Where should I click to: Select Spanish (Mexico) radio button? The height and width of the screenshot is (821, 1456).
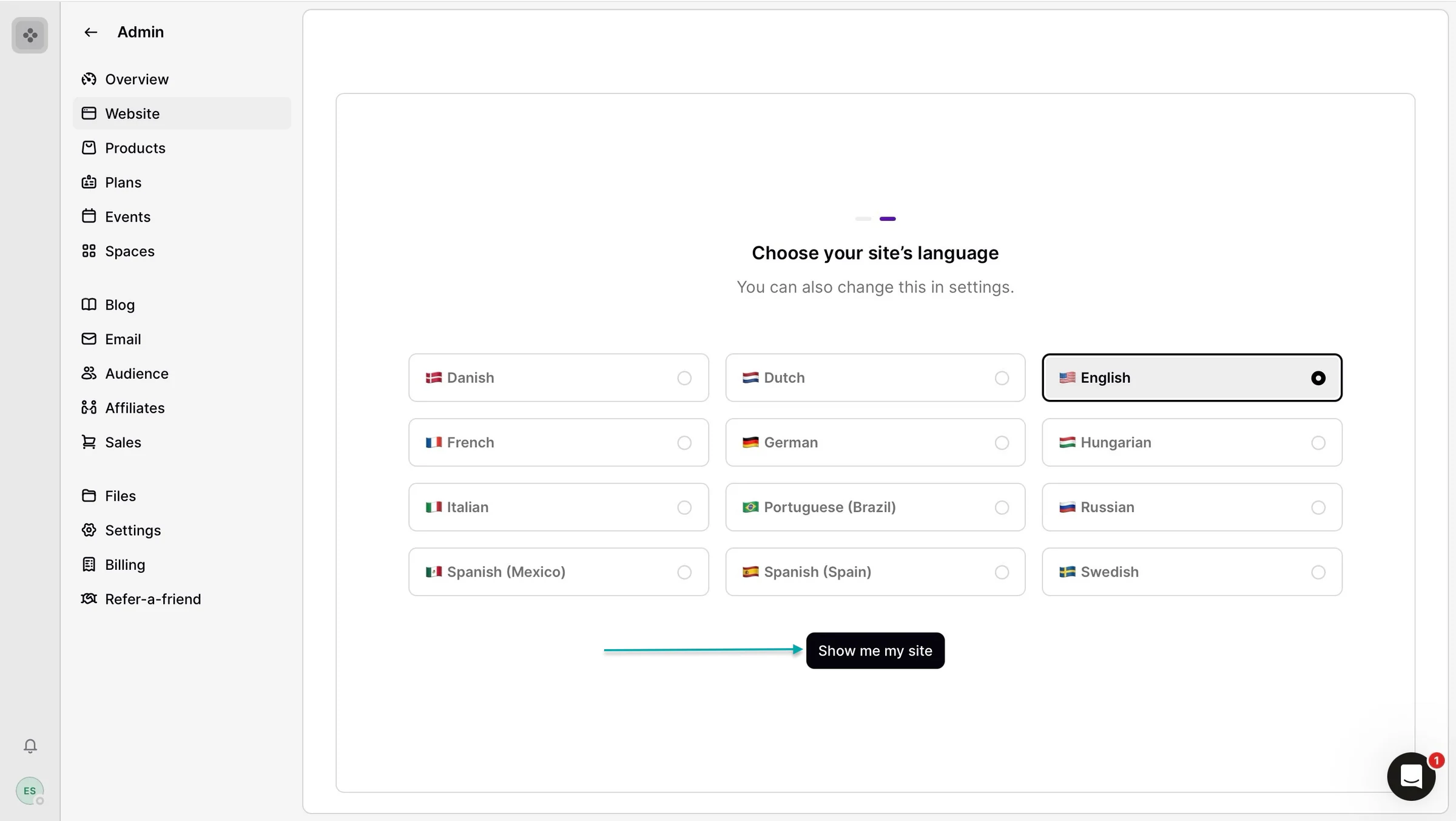684,572
